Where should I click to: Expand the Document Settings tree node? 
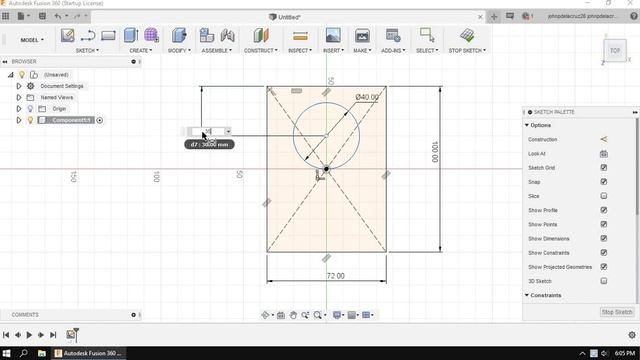(x=18, y=86)
